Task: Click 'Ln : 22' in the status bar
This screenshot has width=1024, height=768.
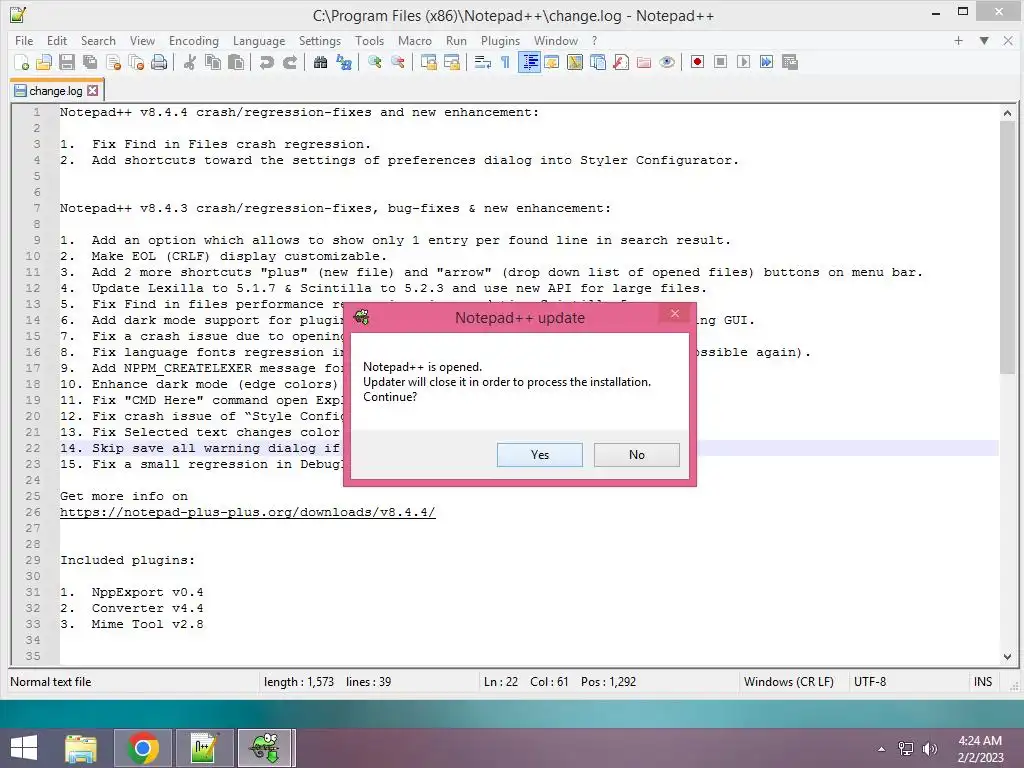Action: click(x=501, y=682)
